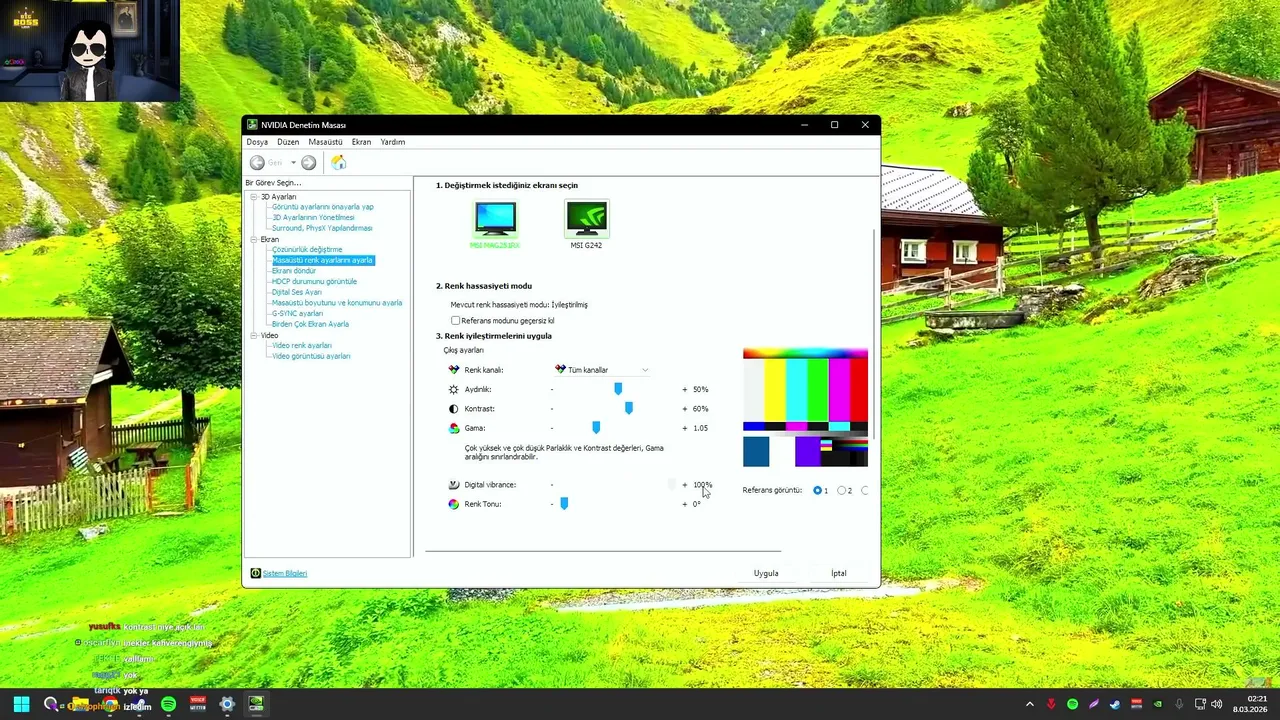Select the MSI G242 display icon
This screenshot has width=1280, height=720.
(x=586, y=218)
